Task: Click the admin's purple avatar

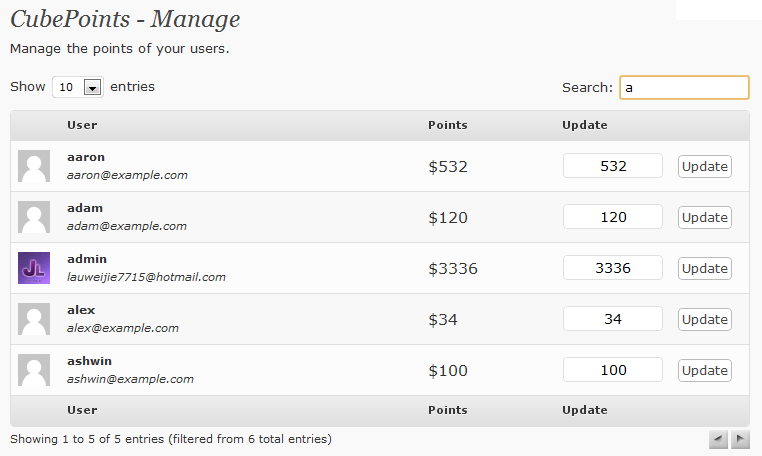Action: pos(34,268)
